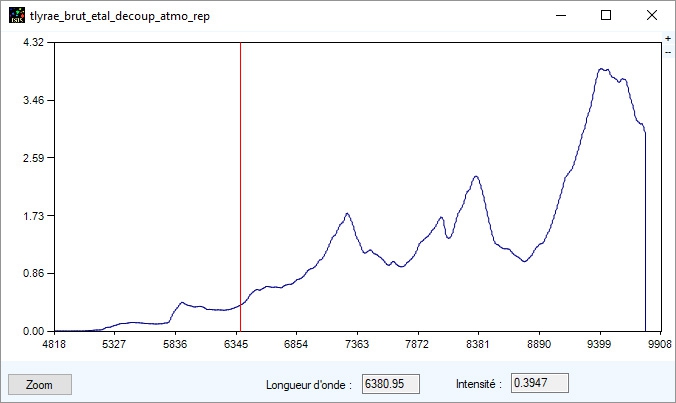The height and width of the screenshot is (403, 676).
Task: Click the ISIS app icon in title bar
Action: coord(17,16)
